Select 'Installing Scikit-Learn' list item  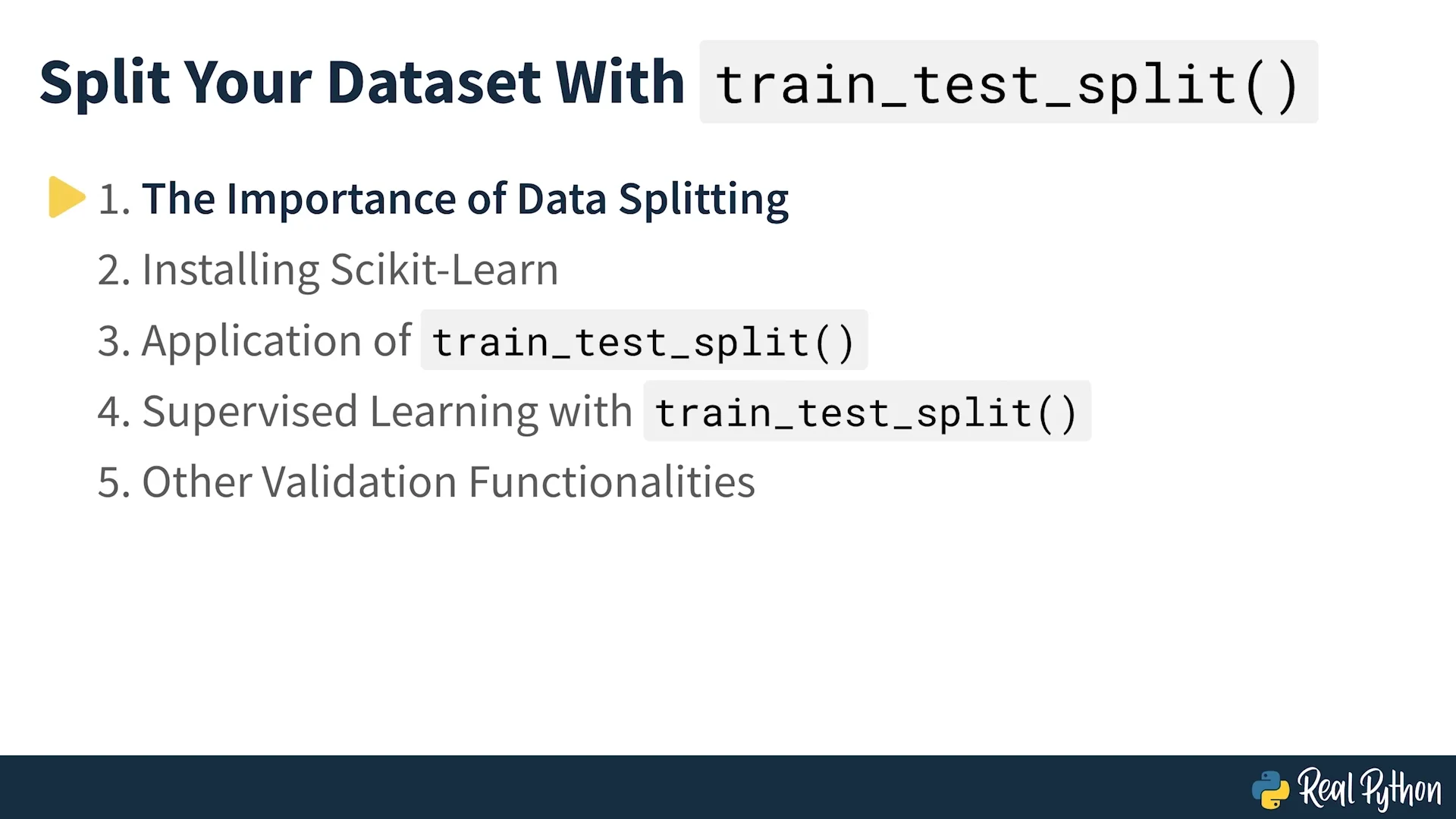(350, 270)
